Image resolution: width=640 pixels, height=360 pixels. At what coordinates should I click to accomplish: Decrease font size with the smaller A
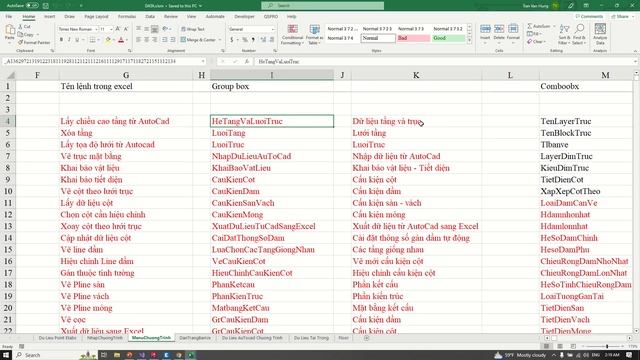(126, 29)
